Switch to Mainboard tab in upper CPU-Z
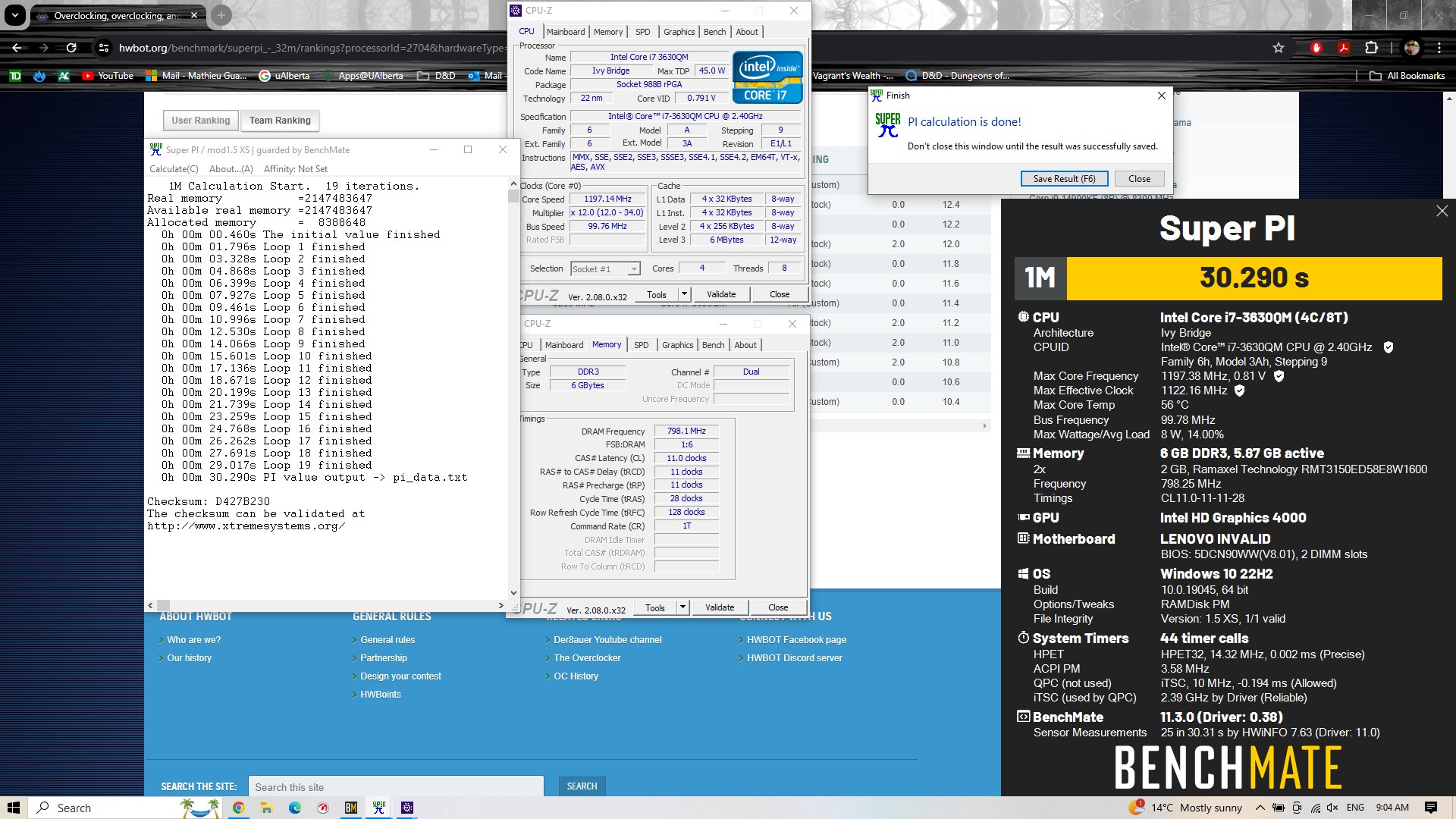1456x819 pixels. point(566,32)
